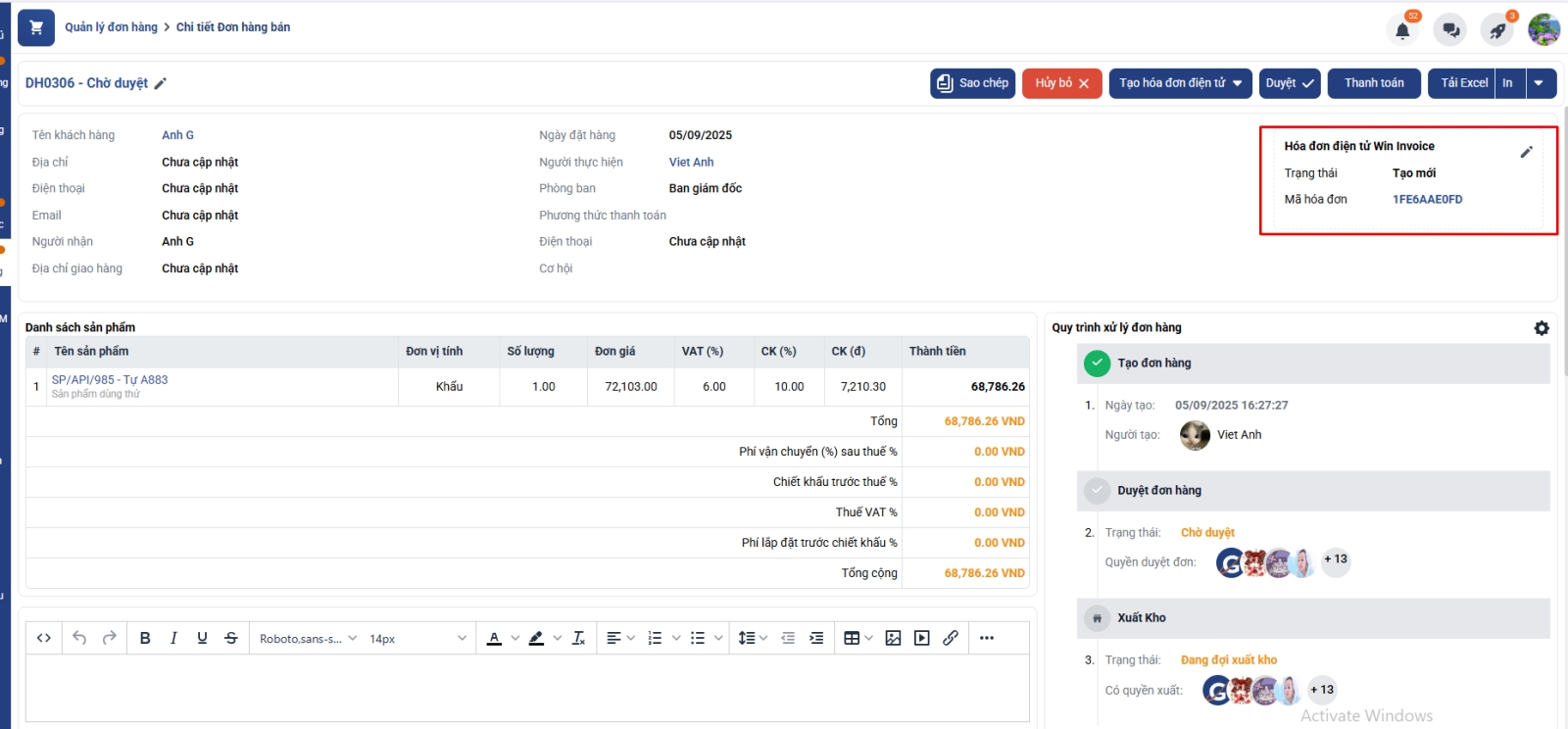The width and height of the screenshot is (1568, 729).
Task: Insert link in the editor toolbar
Action: 951,638
